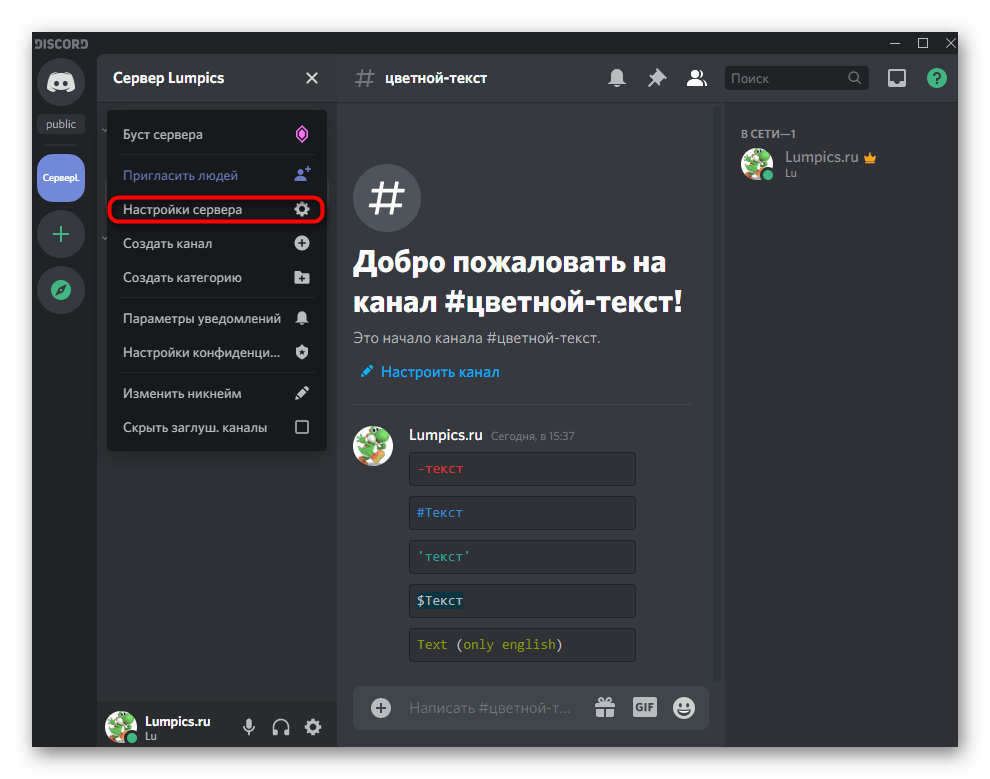Click the цветной-текст channel title
Screen dimensions: 990x779
(436, 78)
